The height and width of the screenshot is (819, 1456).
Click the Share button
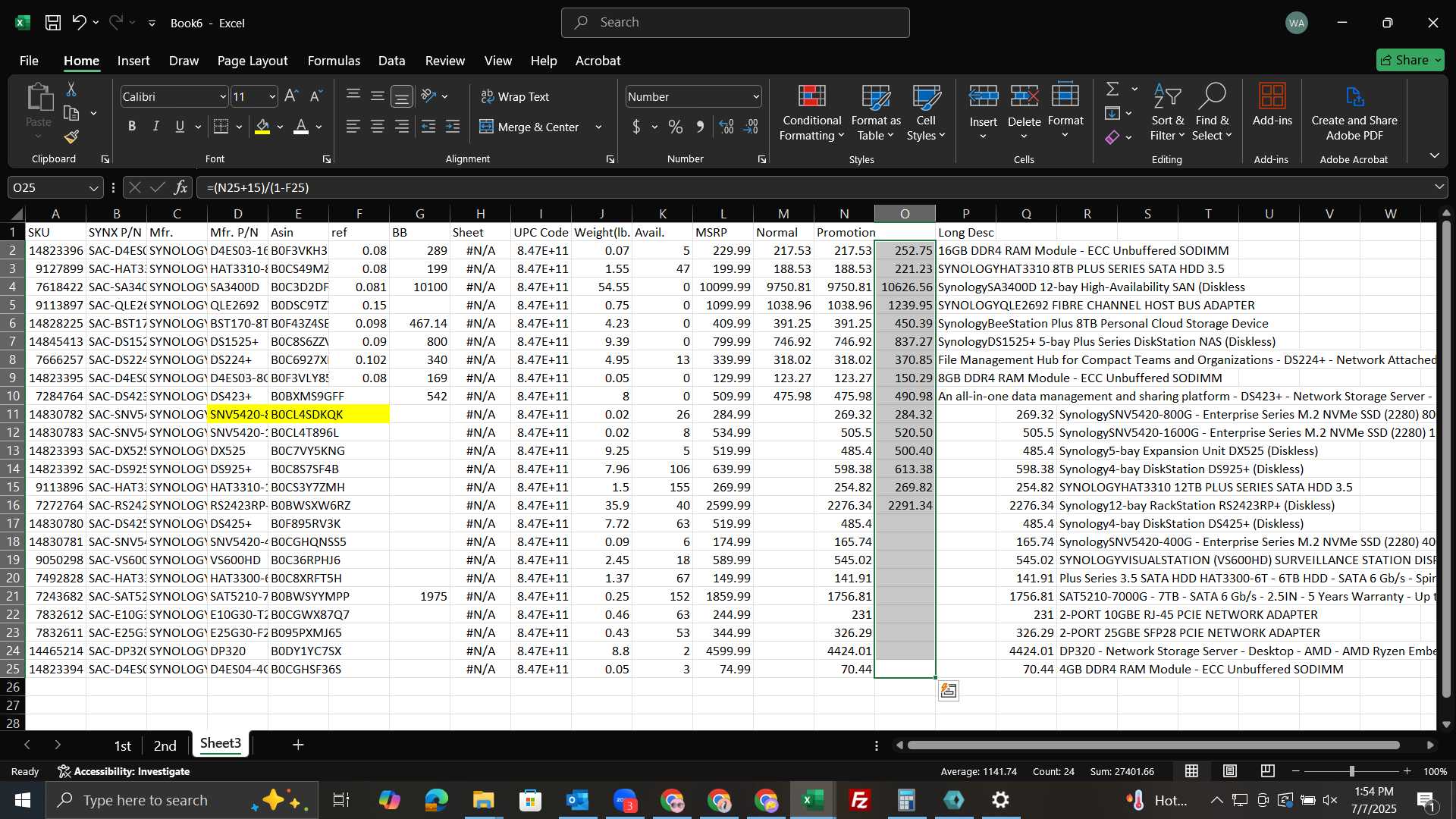click(x=1410, y=60)
